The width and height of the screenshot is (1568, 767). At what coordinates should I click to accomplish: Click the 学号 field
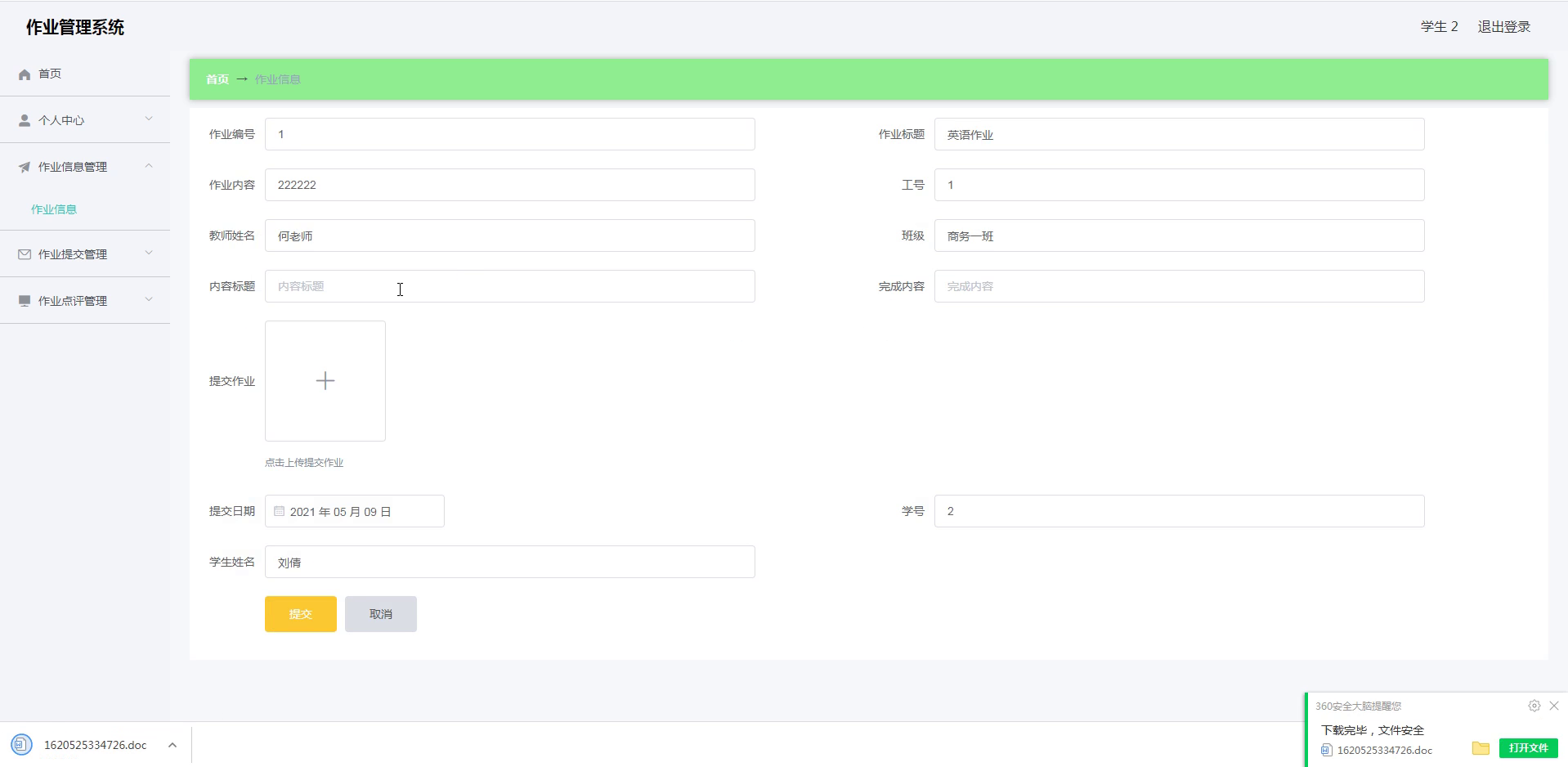pos(1180,511)
